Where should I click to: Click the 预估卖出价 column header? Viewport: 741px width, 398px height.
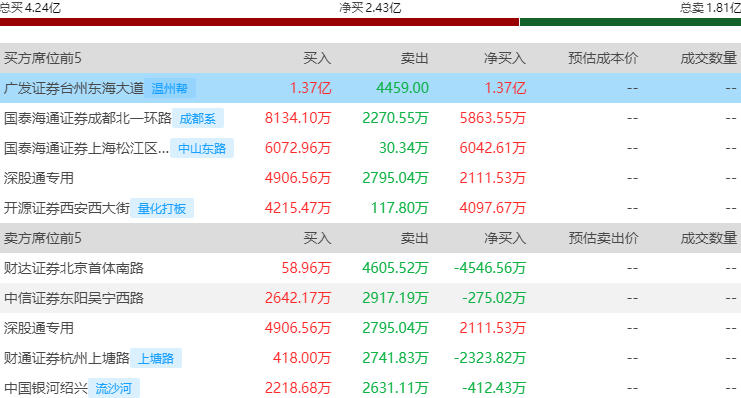tap(603, 238)
